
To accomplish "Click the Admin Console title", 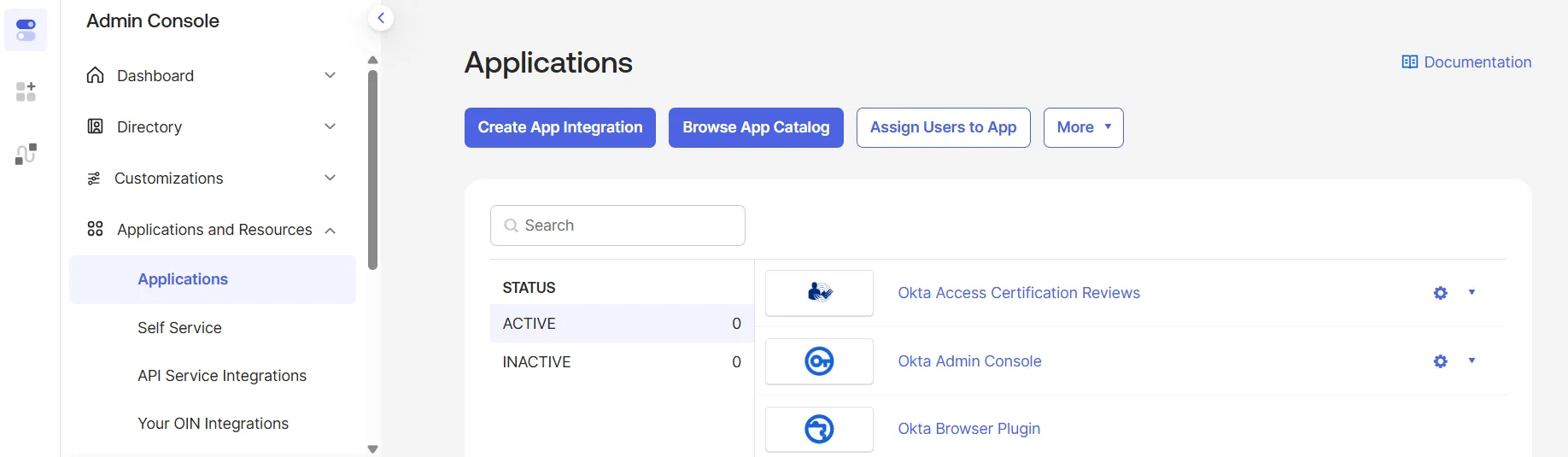I will [153, 21].
